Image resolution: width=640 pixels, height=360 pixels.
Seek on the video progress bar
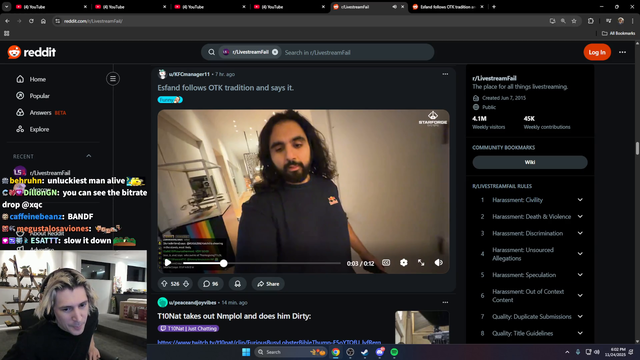tap(261, 263)
